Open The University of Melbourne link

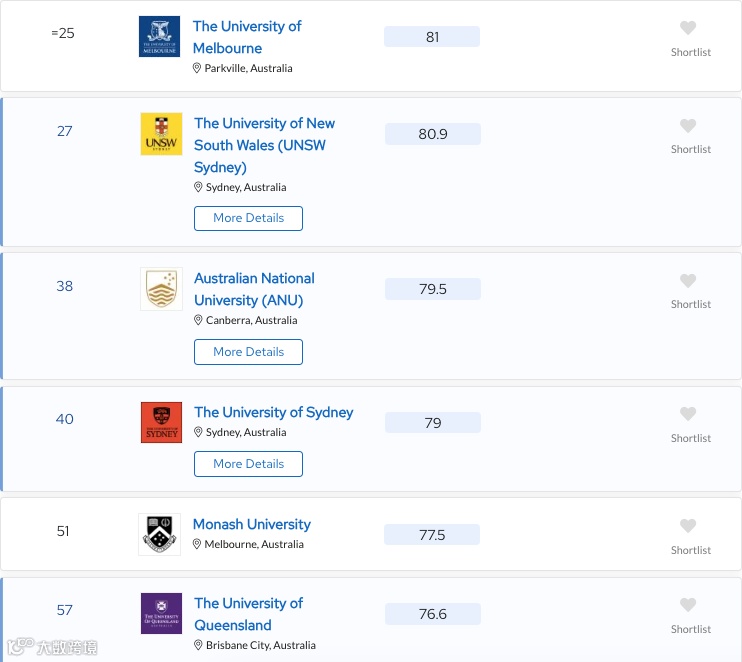[246, 37]
